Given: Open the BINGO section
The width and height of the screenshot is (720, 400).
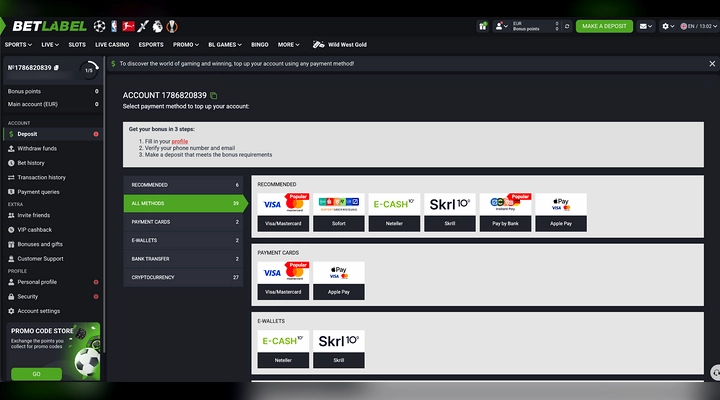Looking at the screenshot, I should point(259,45).
